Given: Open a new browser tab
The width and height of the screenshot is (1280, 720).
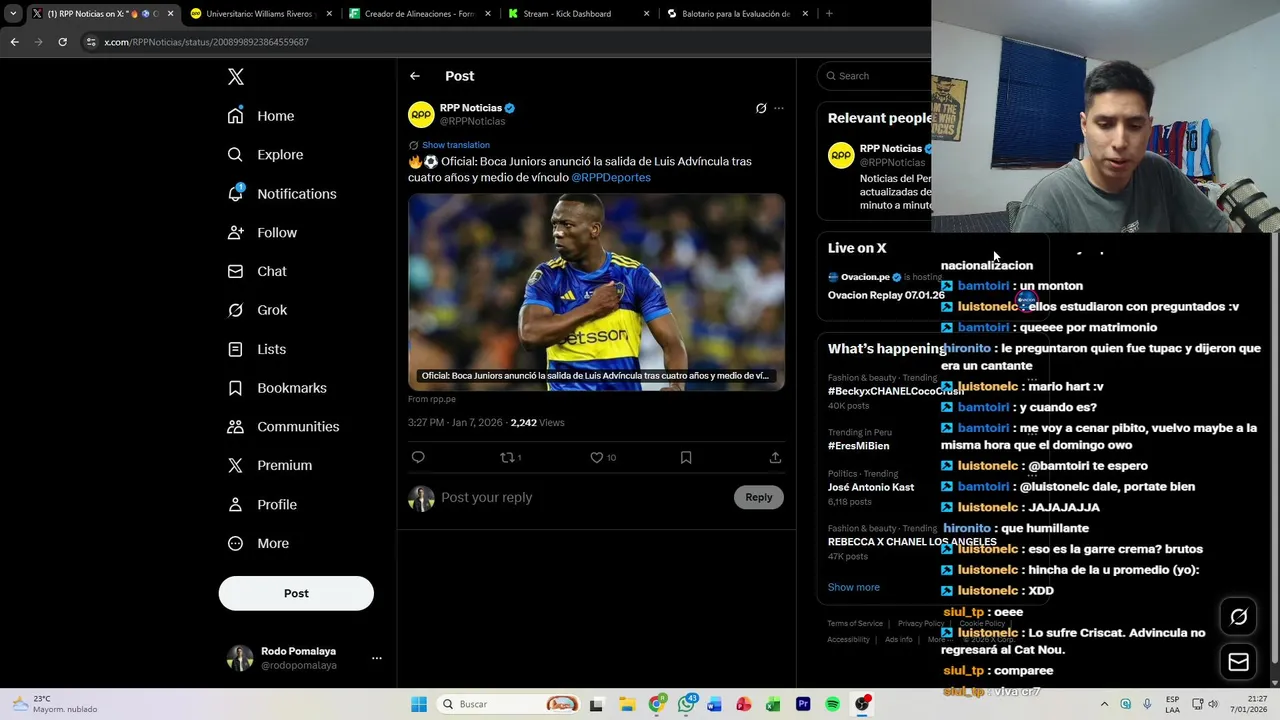Looking at the screenshot, I should [829, 14].
